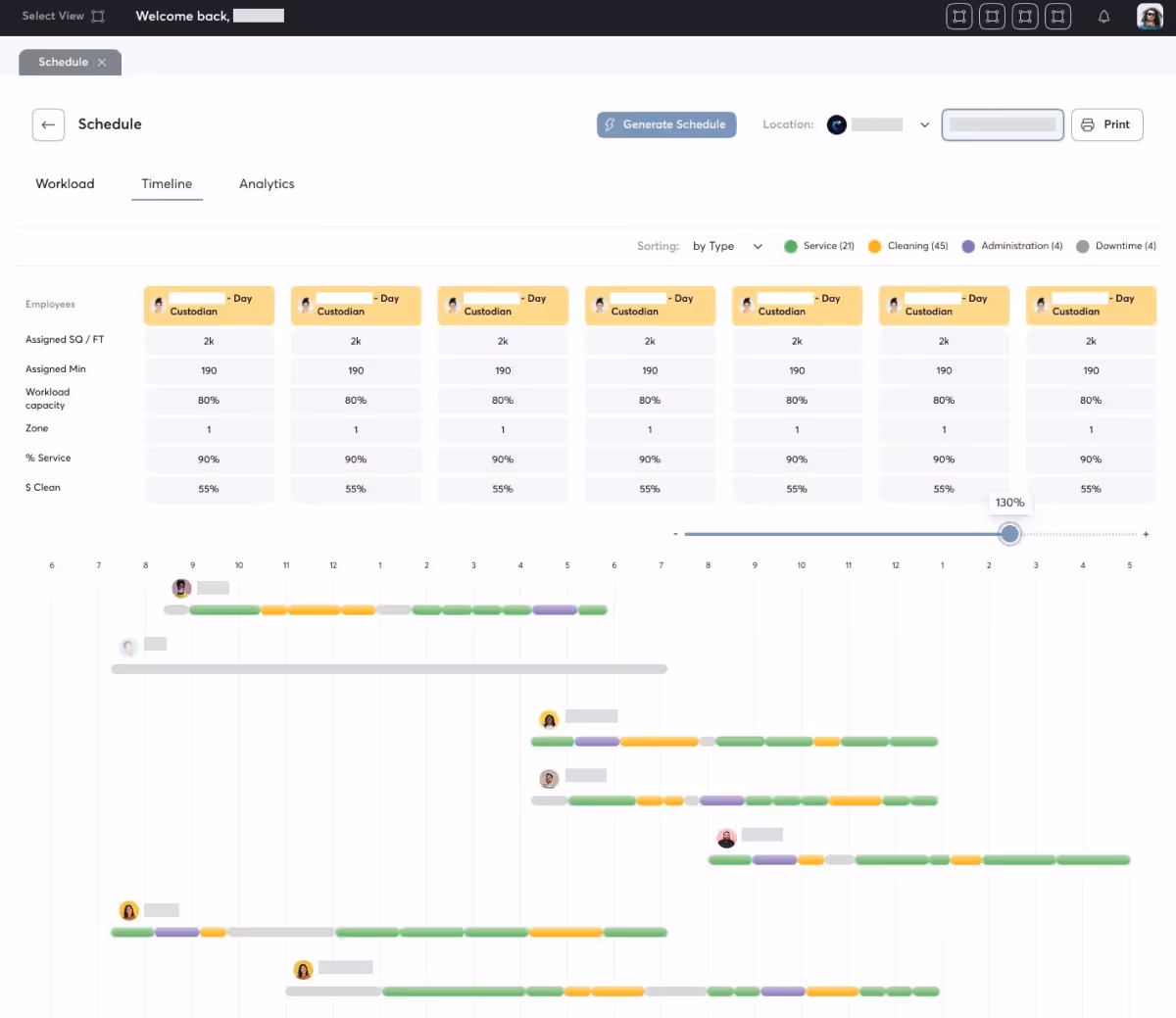Open notifications bell icon

1103,17
